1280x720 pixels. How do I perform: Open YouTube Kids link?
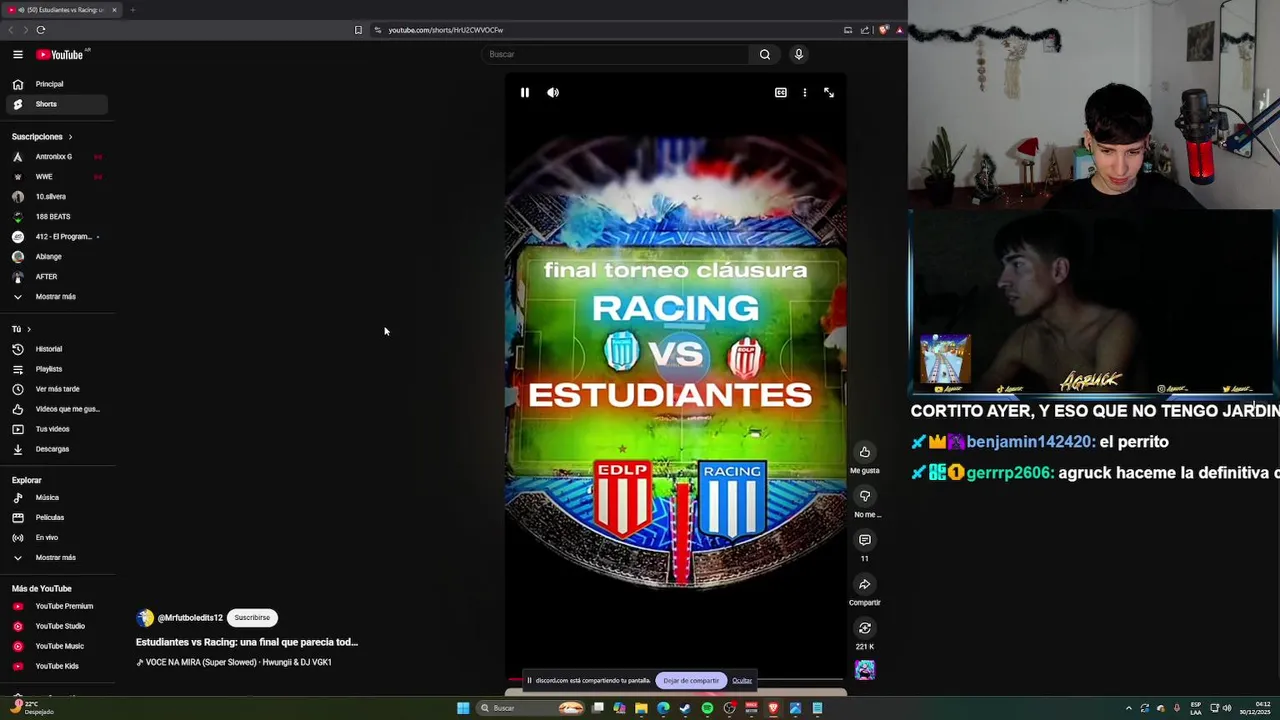click(56, 666)
